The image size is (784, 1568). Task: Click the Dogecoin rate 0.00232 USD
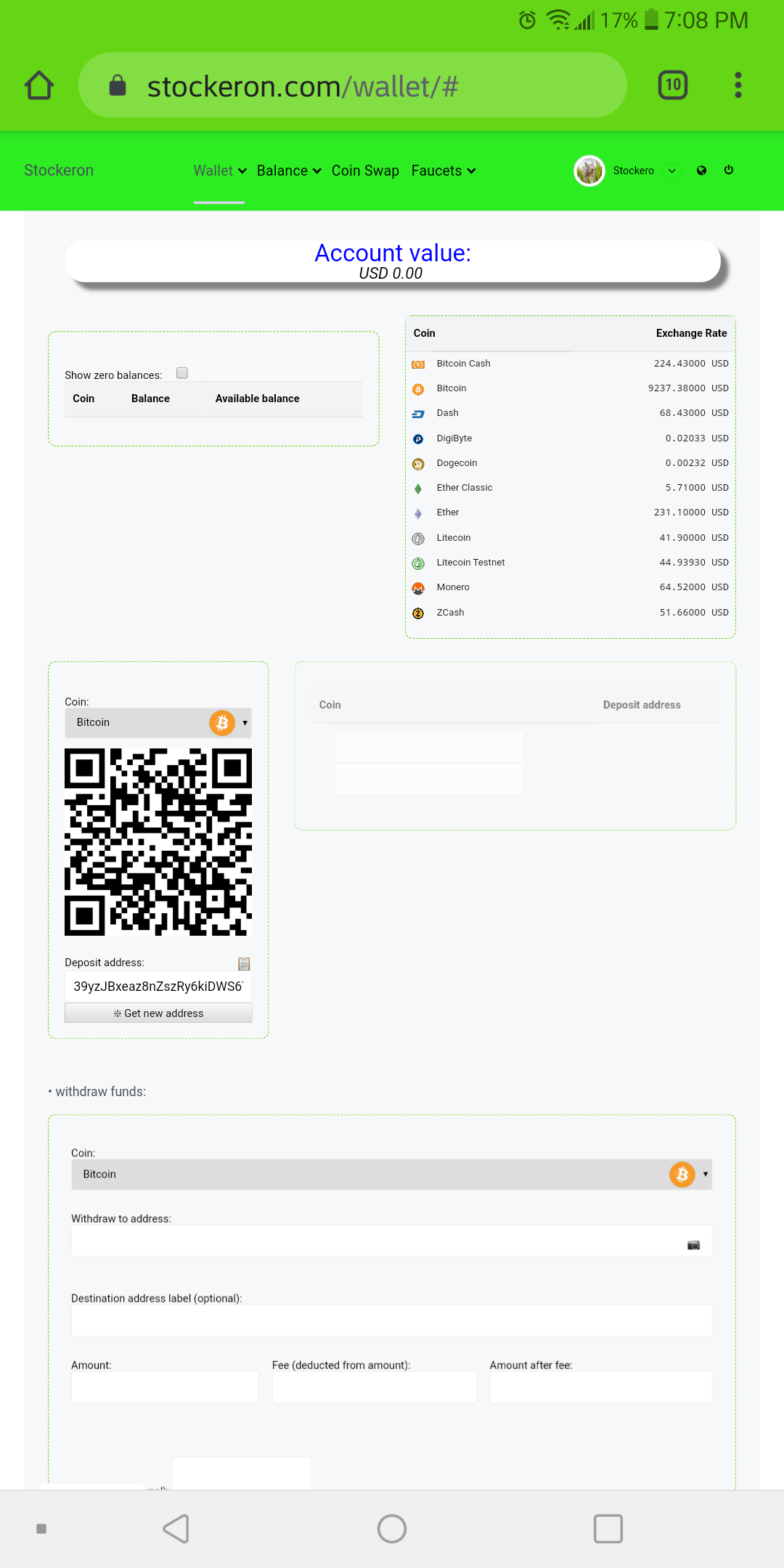697,463
